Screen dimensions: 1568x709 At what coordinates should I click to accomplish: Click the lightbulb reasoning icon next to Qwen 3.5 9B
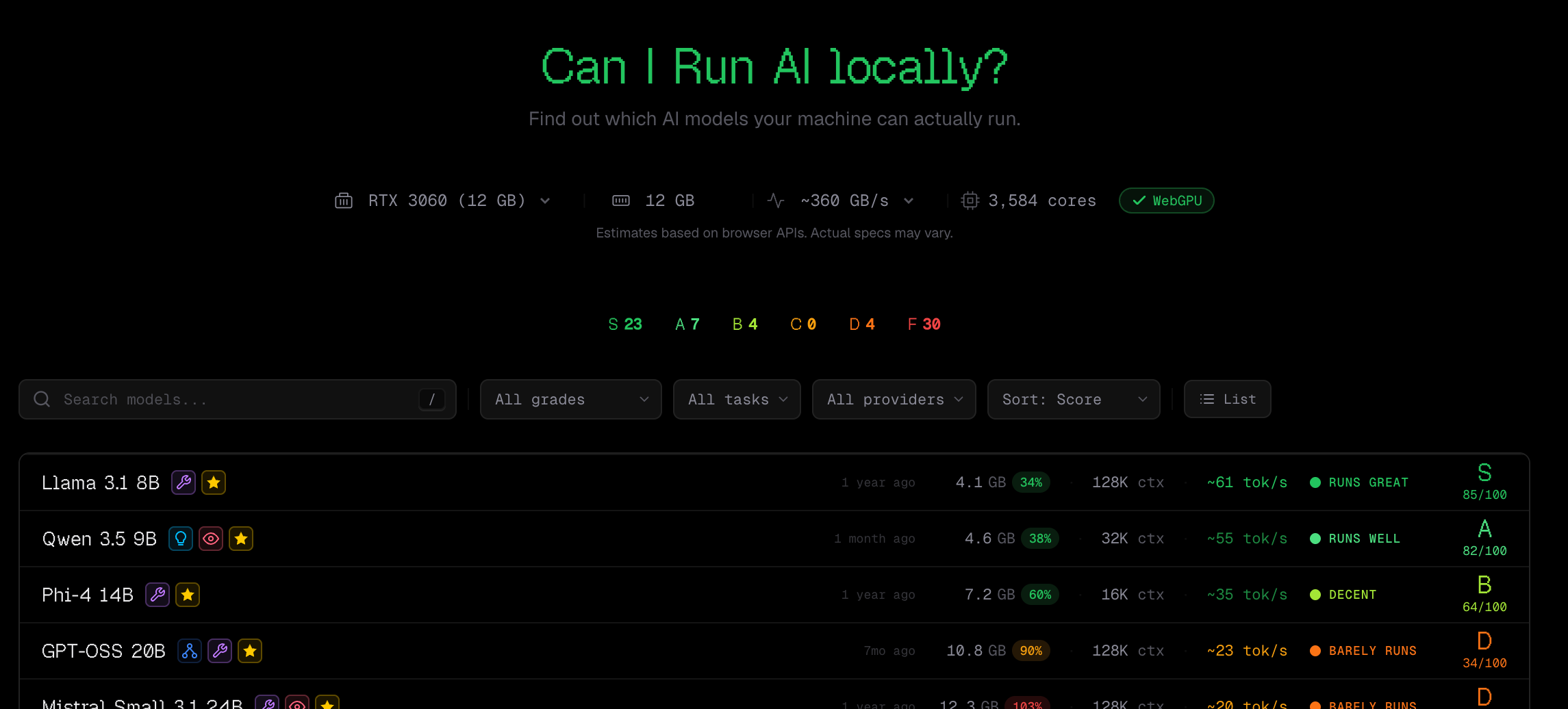click(181, 539)
